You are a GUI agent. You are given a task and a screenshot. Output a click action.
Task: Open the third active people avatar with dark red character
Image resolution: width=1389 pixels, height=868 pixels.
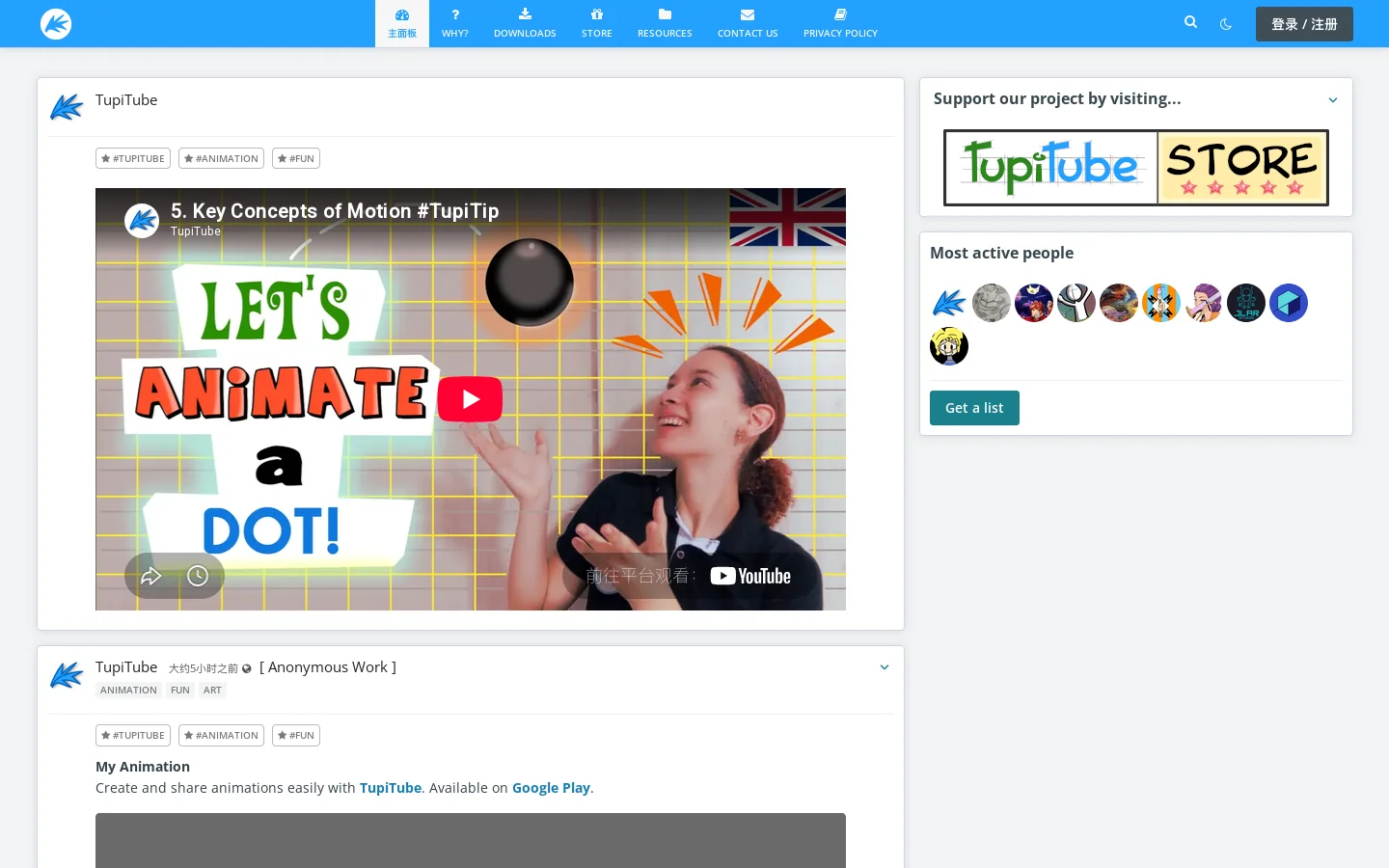pyautogui.click(x=1034, y=303)
